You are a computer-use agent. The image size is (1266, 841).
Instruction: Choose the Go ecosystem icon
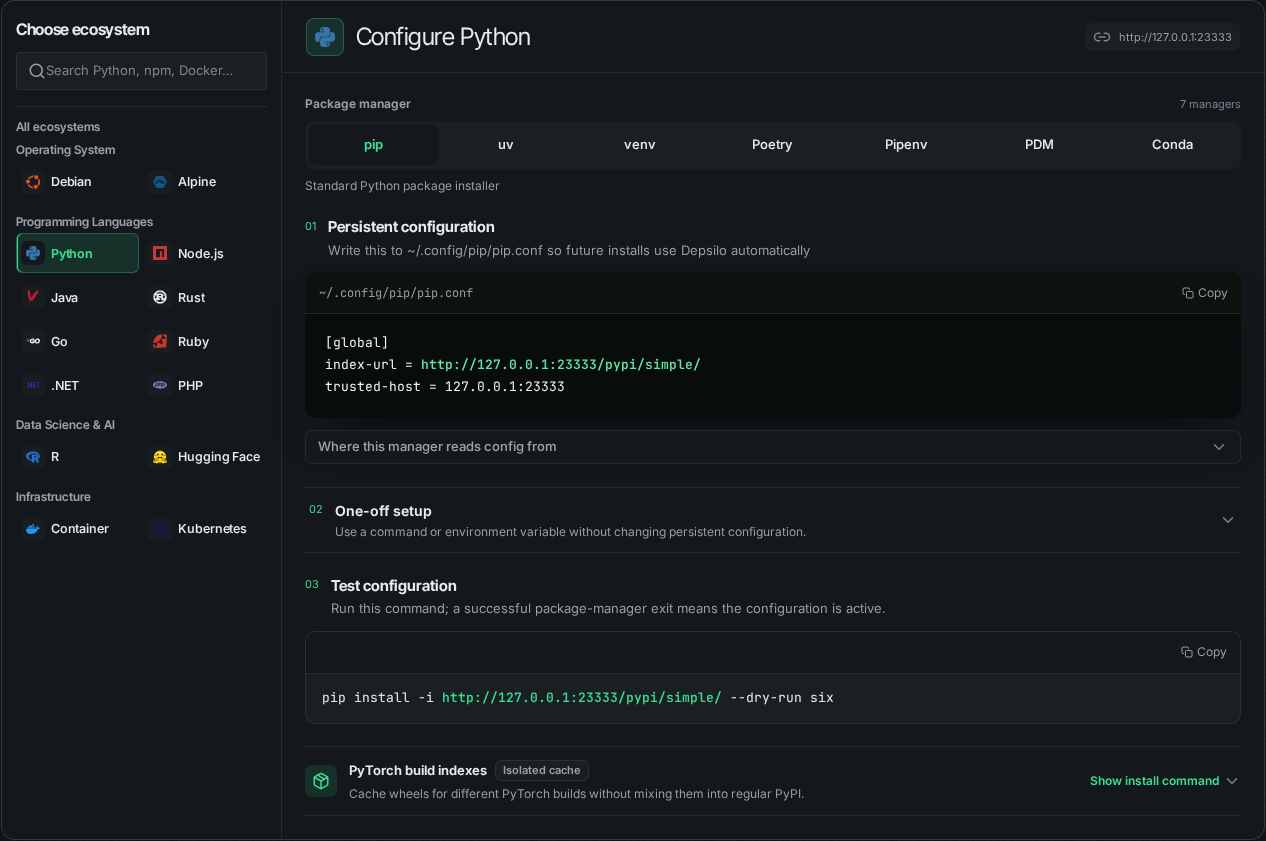pos(33,342)
